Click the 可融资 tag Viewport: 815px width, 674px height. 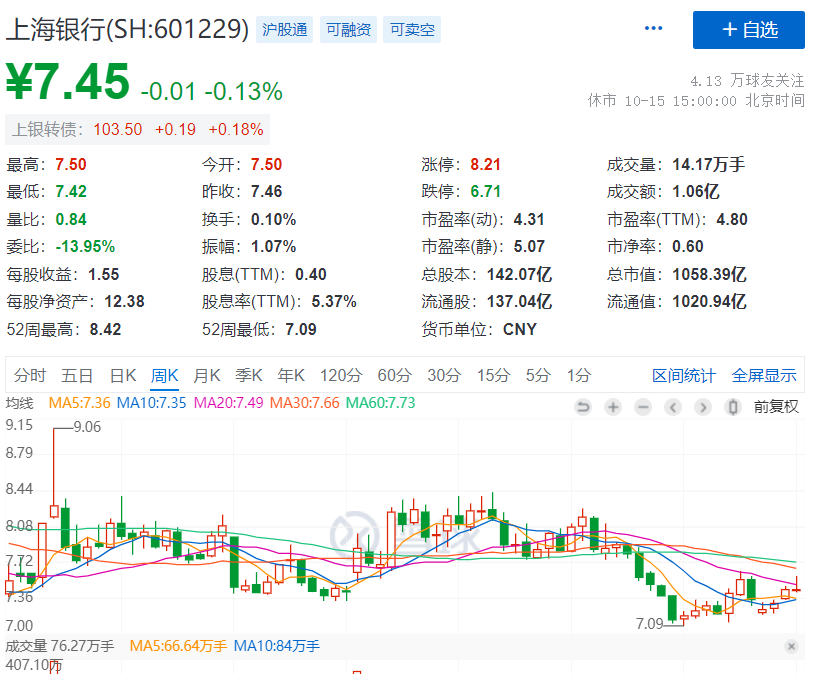348,30
